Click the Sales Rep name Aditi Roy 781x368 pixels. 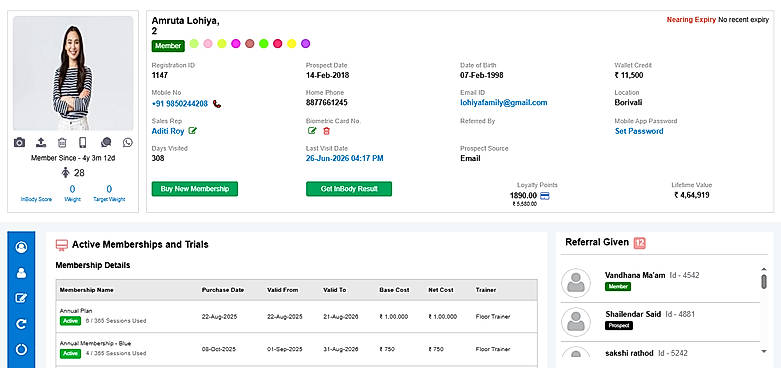pyautogui.click(x=168, y=131)
